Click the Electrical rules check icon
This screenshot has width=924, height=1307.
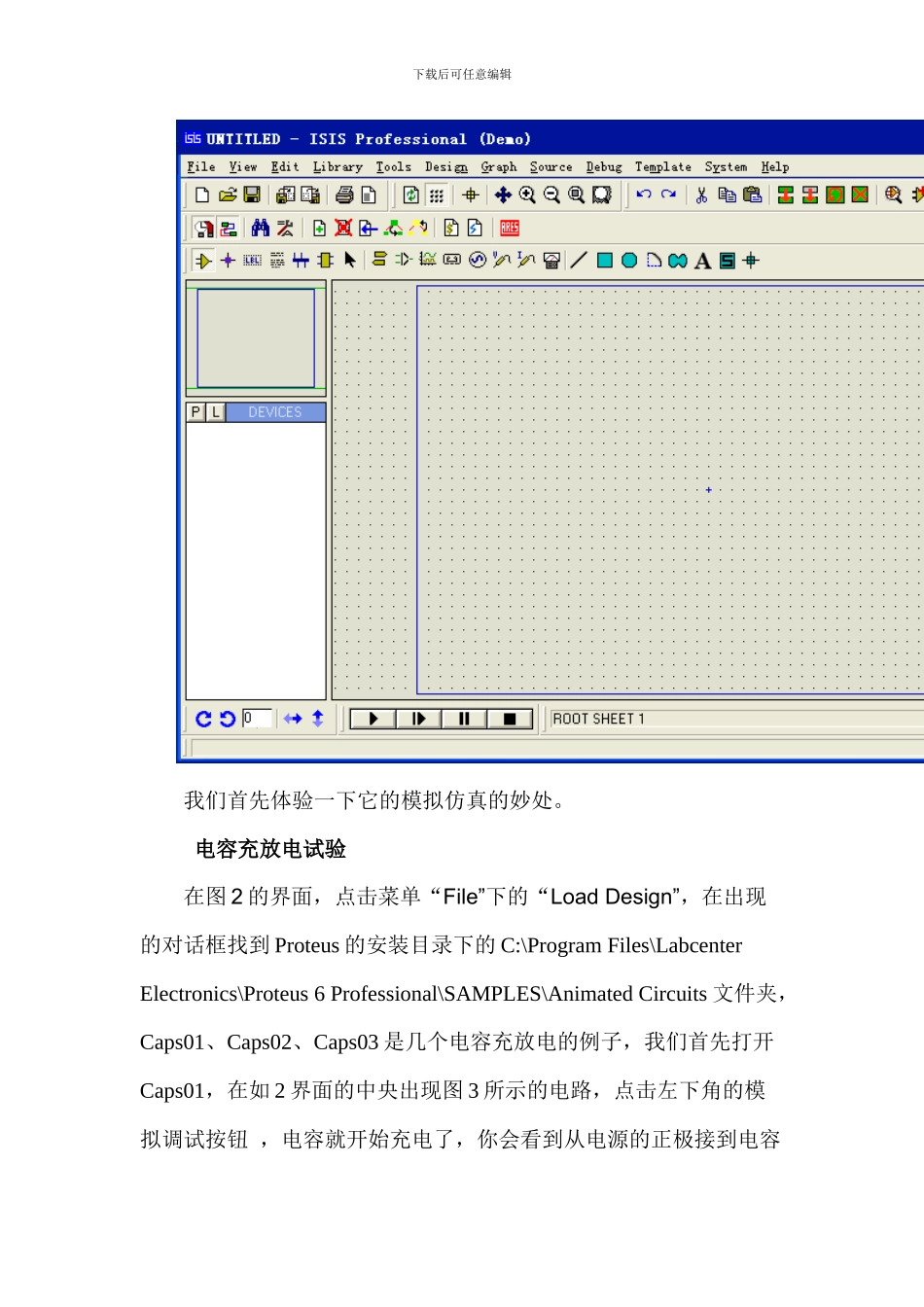(475, 229)
